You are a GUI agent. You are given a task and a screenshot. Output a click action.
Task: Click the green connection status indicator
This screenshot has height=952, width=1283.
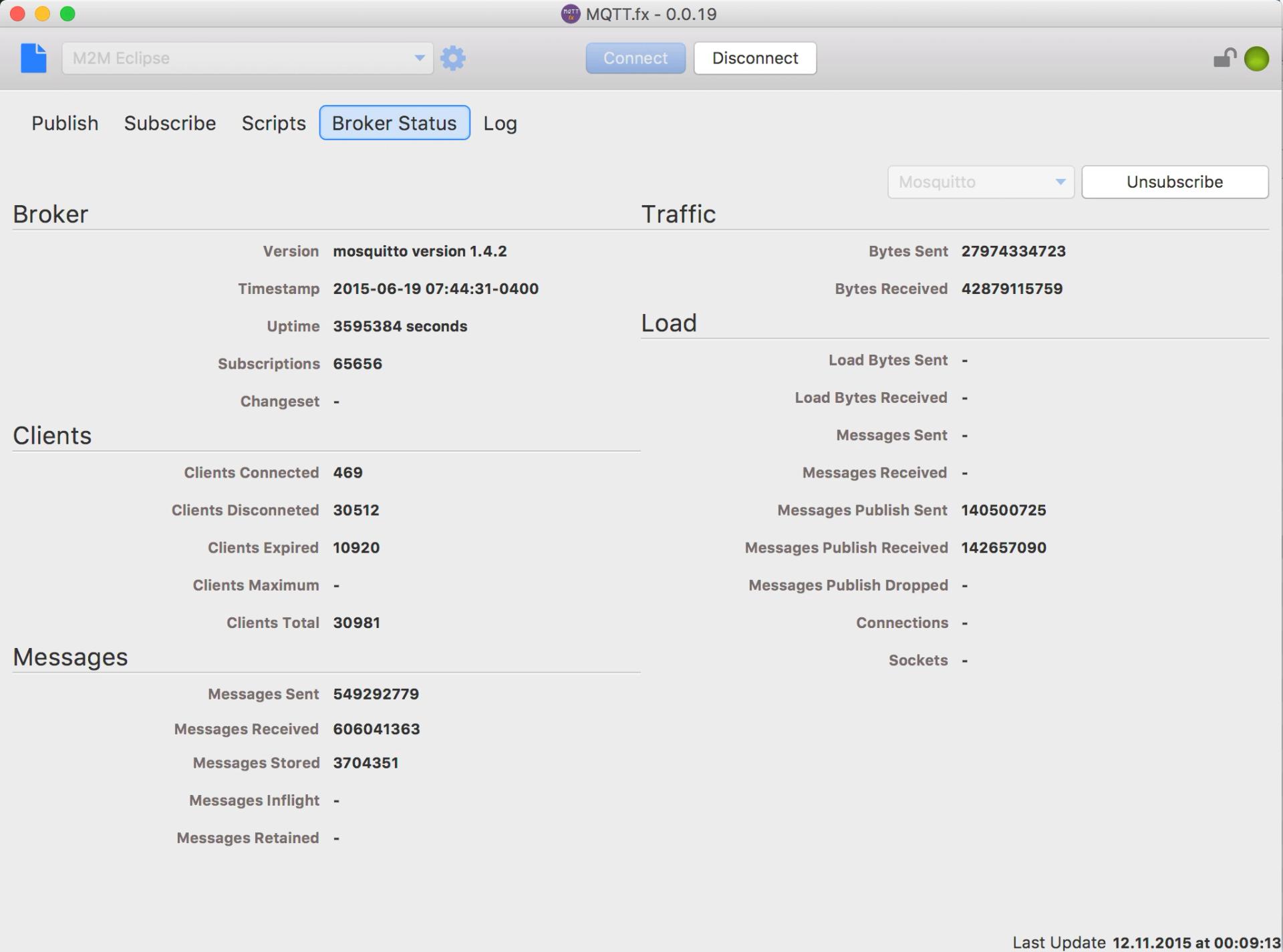(1256, 59)
